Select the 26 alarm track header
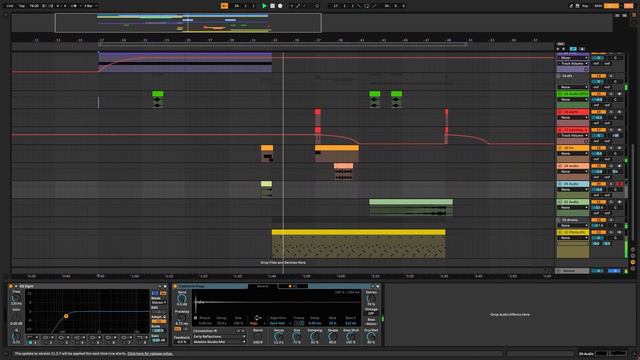This screenshot has width=640, height=360. pyautogui.click(x=573, y=112)
